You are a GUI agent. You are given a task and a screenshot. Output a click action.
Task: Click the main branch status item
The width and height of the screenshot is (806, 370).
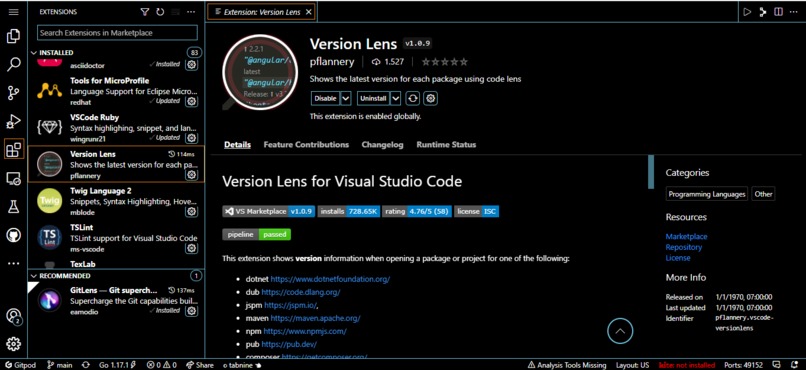(x=60, y=365)
